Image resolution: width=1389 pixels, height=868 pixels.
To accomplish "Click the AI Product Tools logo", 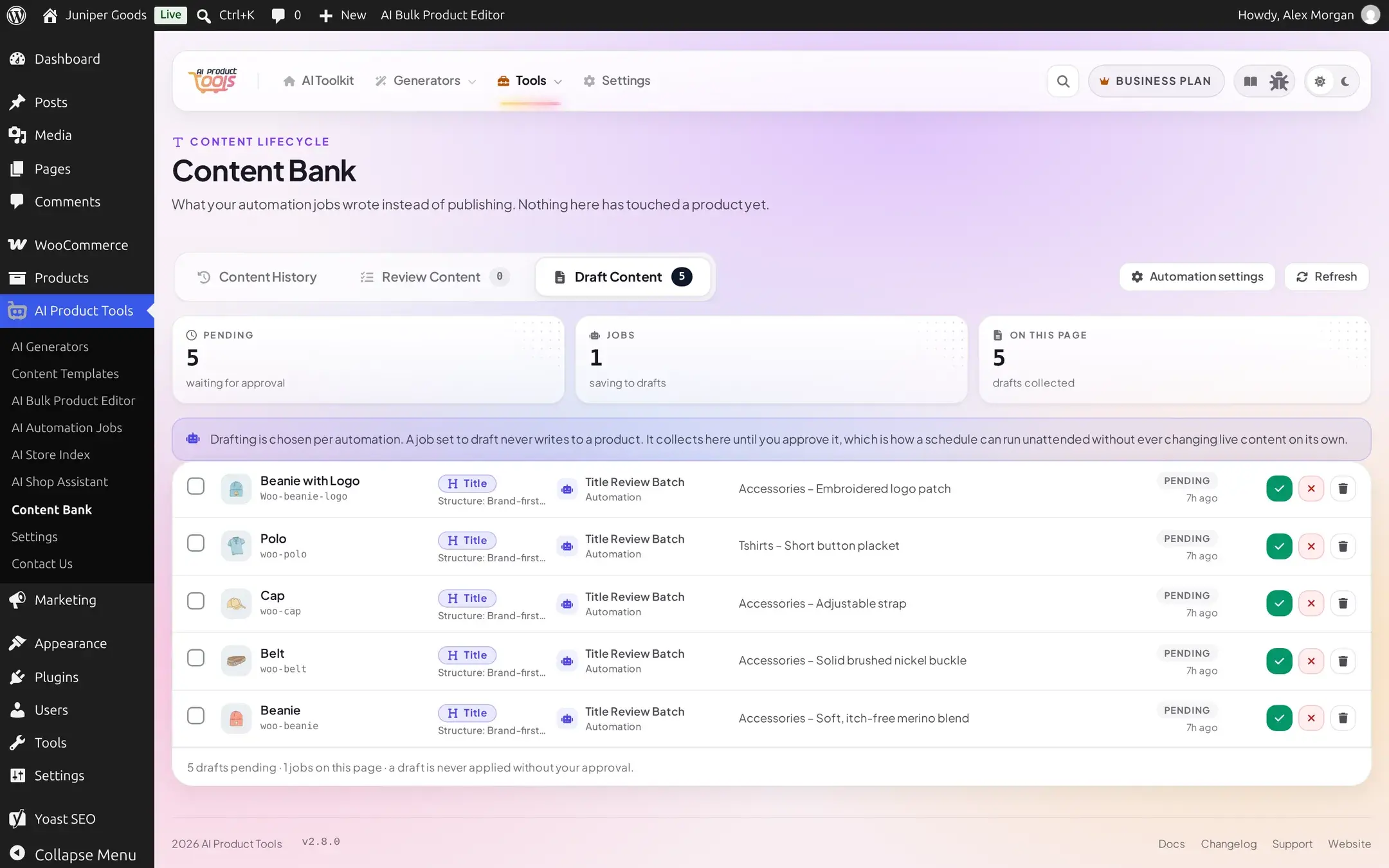I will [x=213, y=81].
